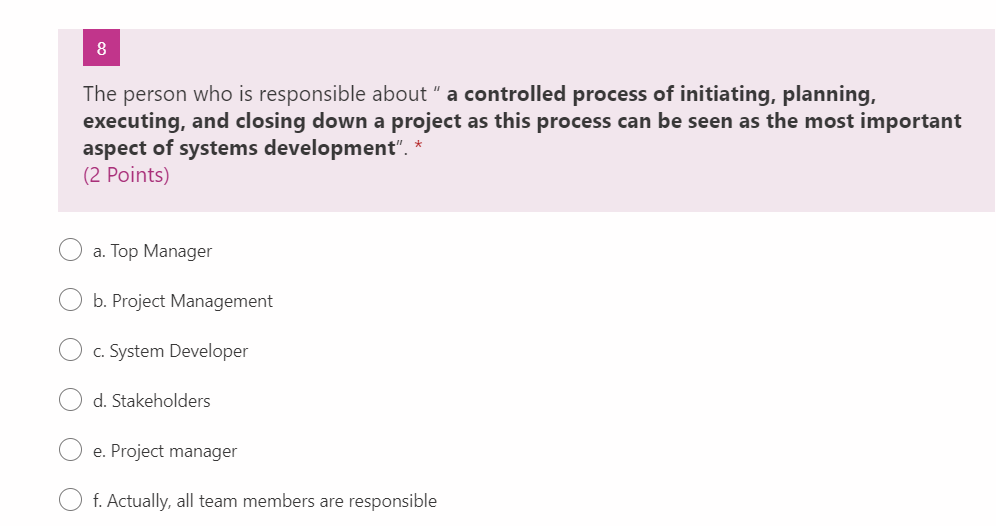Click 'f. Actually, all team members are responsible' text
The width and height of the screenshot is (996, 526).
tap(264, 501)
